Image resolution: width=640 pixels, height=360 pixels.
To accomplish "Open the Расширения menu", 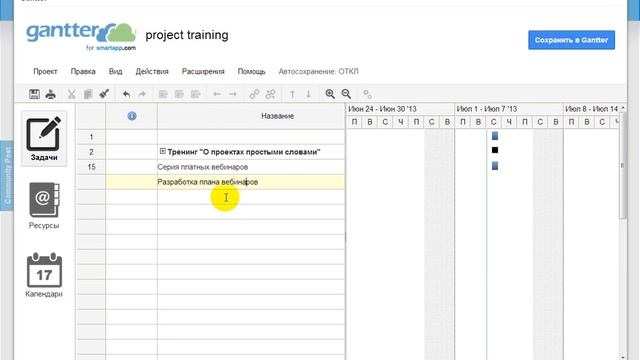I will 203,71.
